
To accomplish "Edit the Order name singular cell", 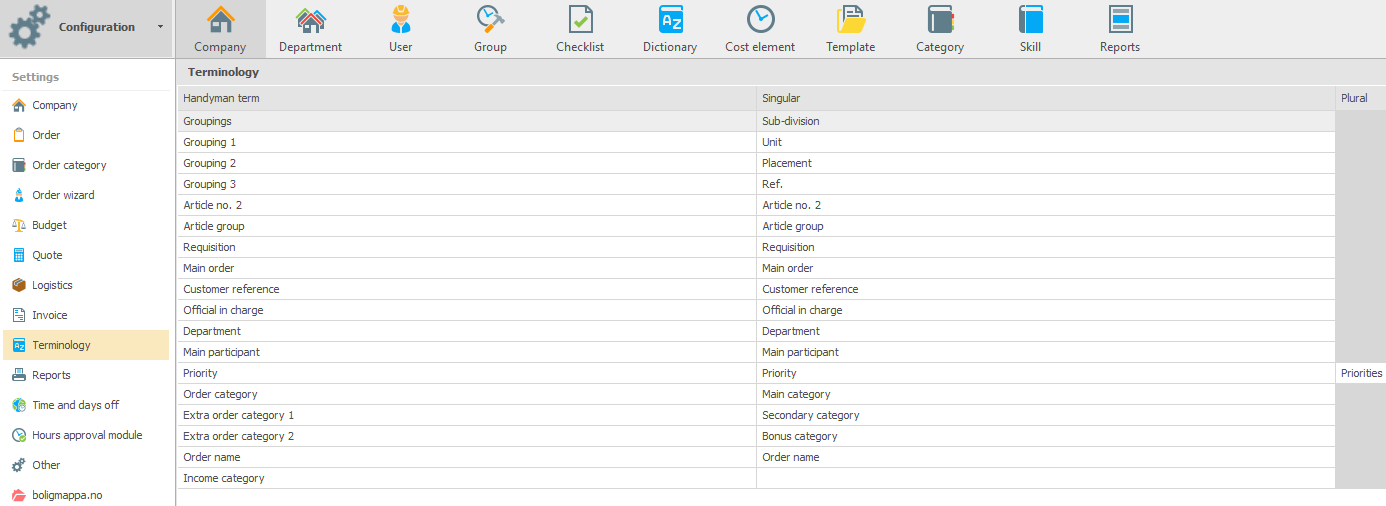I will (1046, 457).
